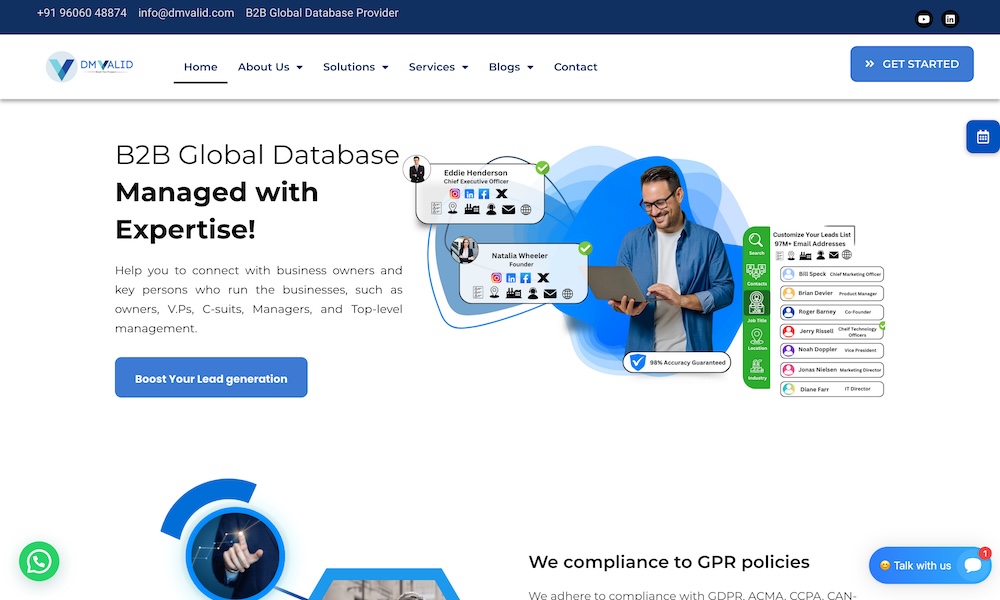Expand the Services dropdown menu

438,67
